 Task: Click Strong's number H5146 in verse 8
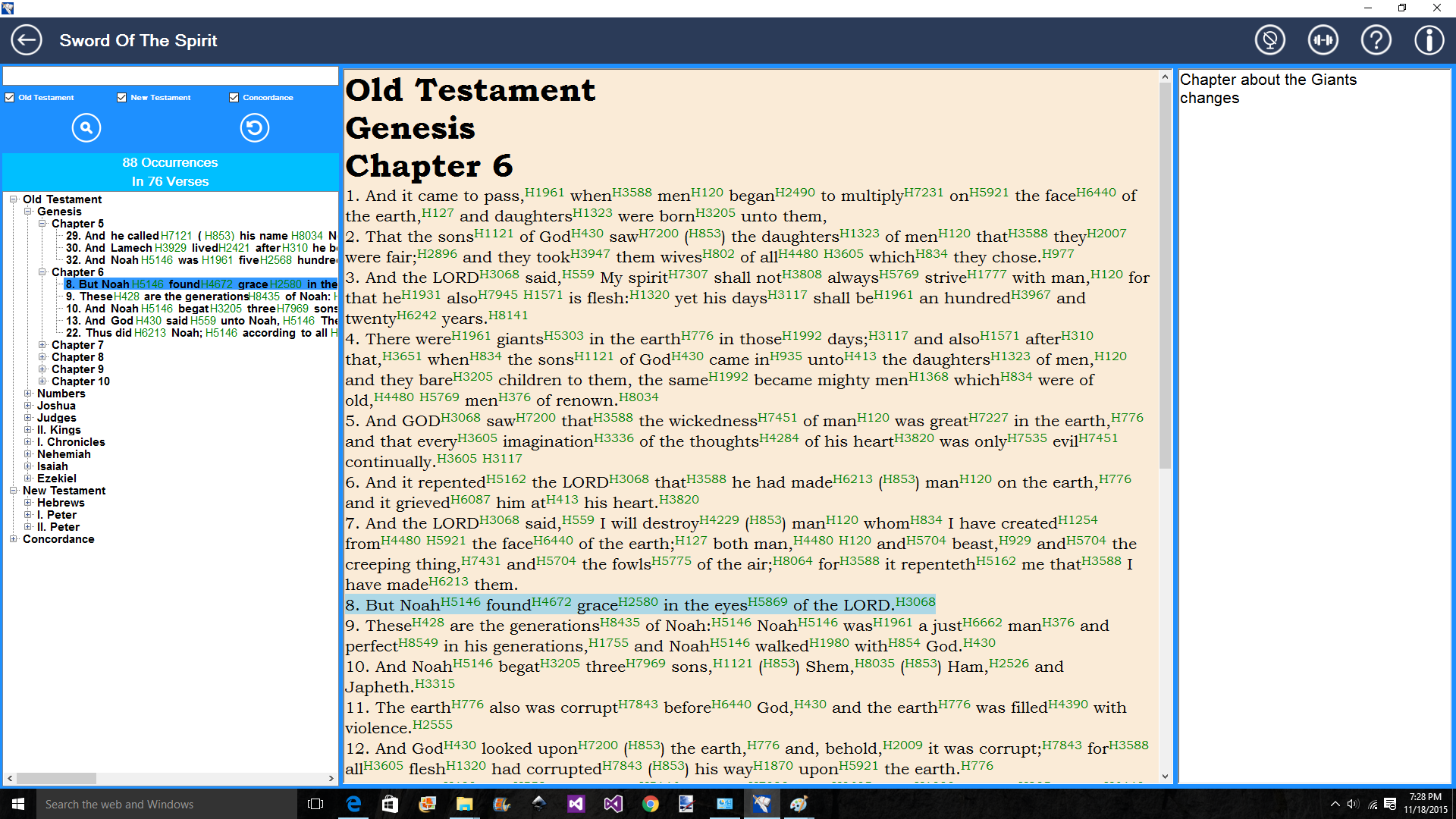click(460, 602)
